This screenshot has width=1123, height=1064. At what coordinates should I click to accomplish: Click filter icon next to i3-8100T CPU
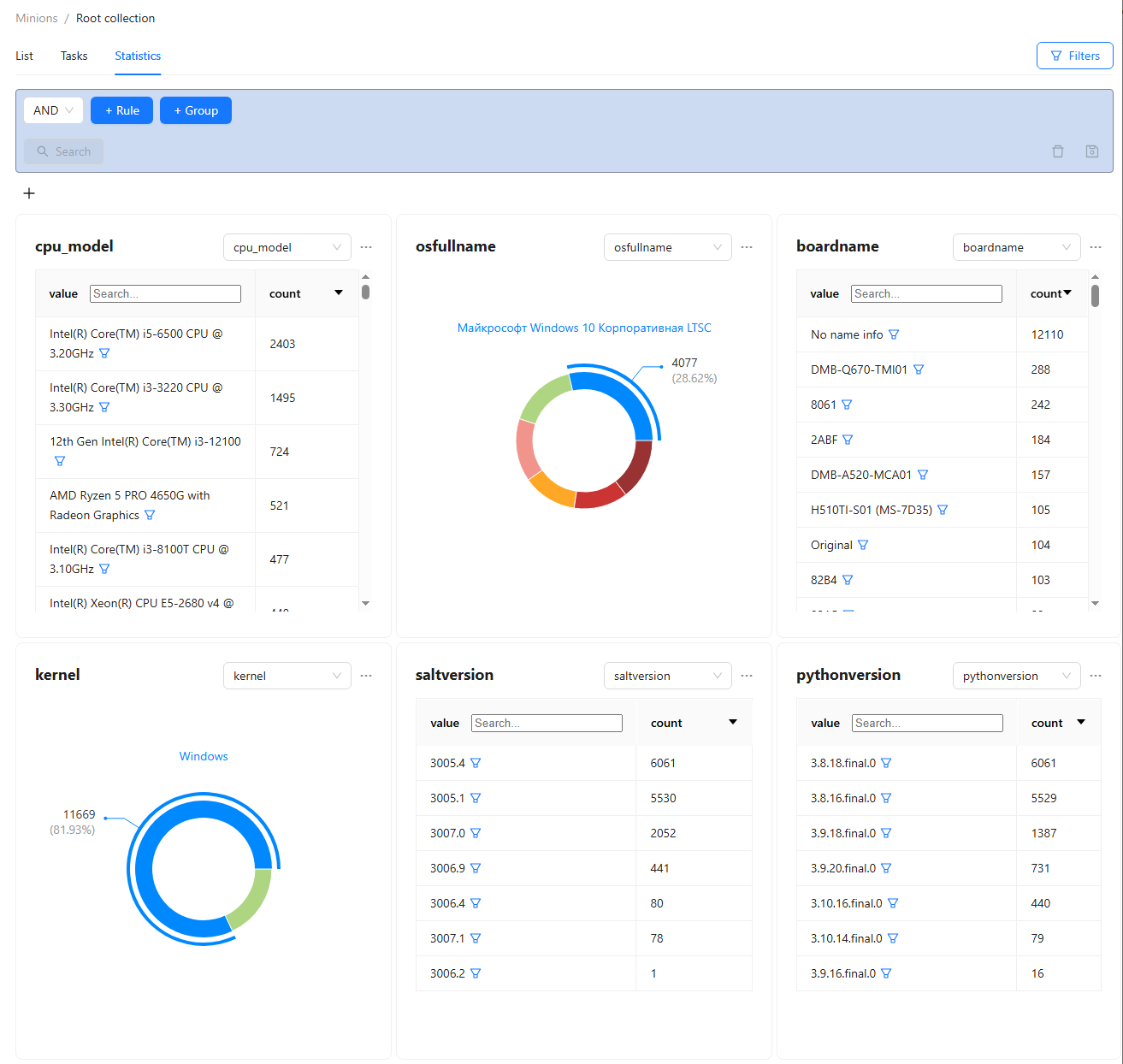pyautogui.click(x=104, y=569)
